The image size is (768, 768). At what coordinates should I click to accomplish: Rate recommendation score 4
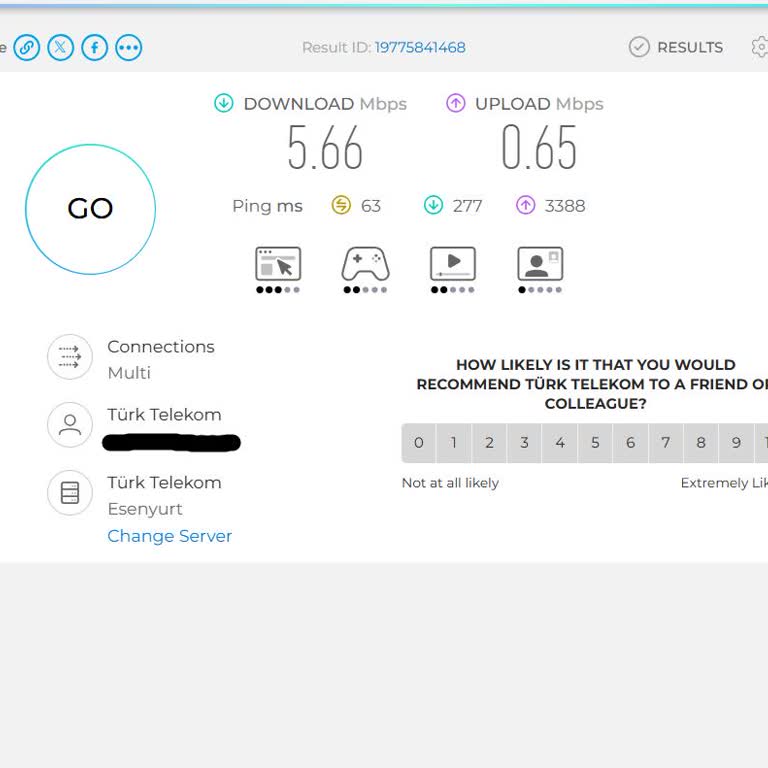click(x=560, y=443)
